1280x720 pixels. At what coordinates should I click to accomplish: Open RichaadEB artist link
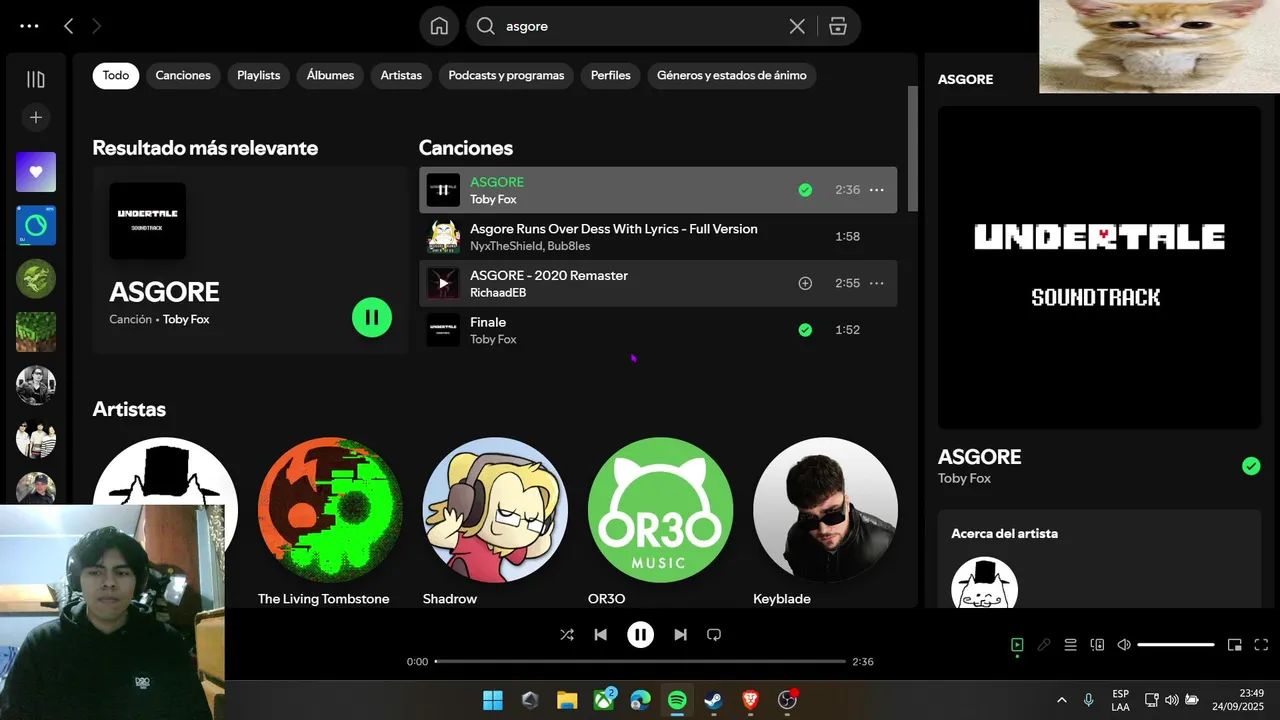pos(498,292)
